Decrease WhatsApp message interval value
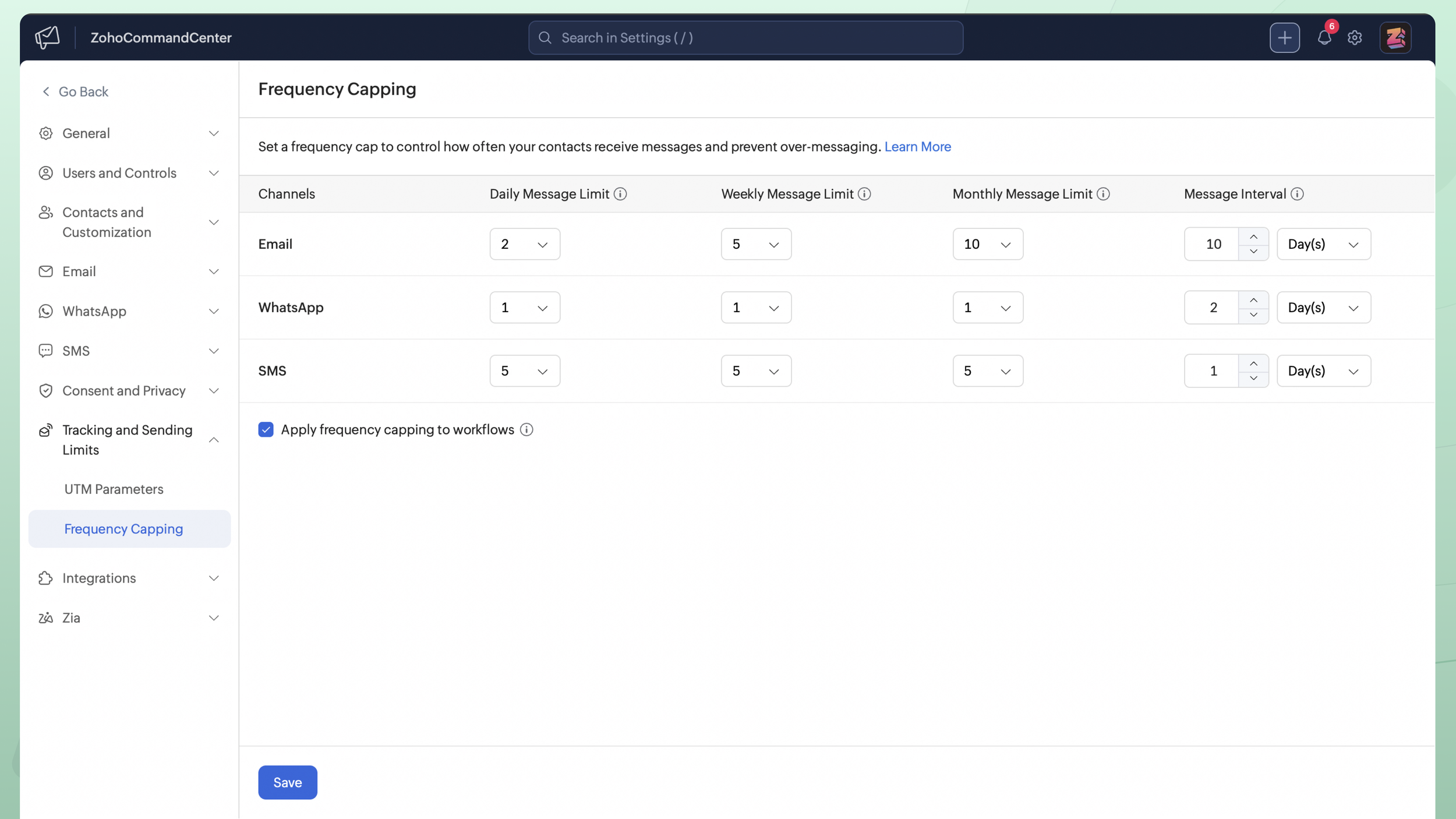1456x819 pixels. 1253,315
